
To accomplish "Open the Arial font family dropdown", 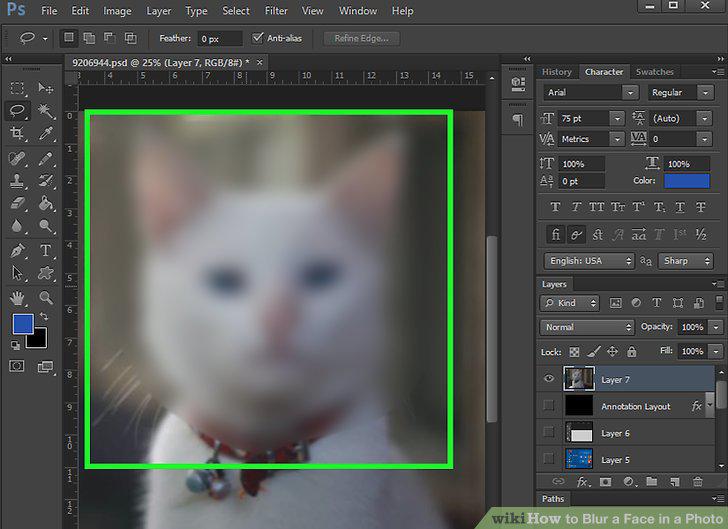I will click(x=630, y=92).
